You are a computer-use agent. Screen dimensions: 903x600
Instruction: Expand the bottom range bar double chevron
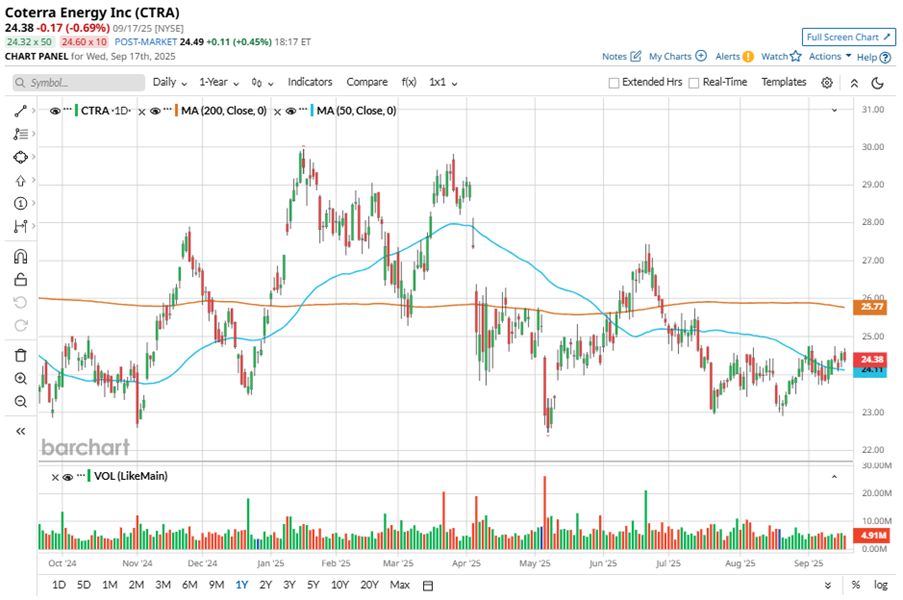pos(828,586)
